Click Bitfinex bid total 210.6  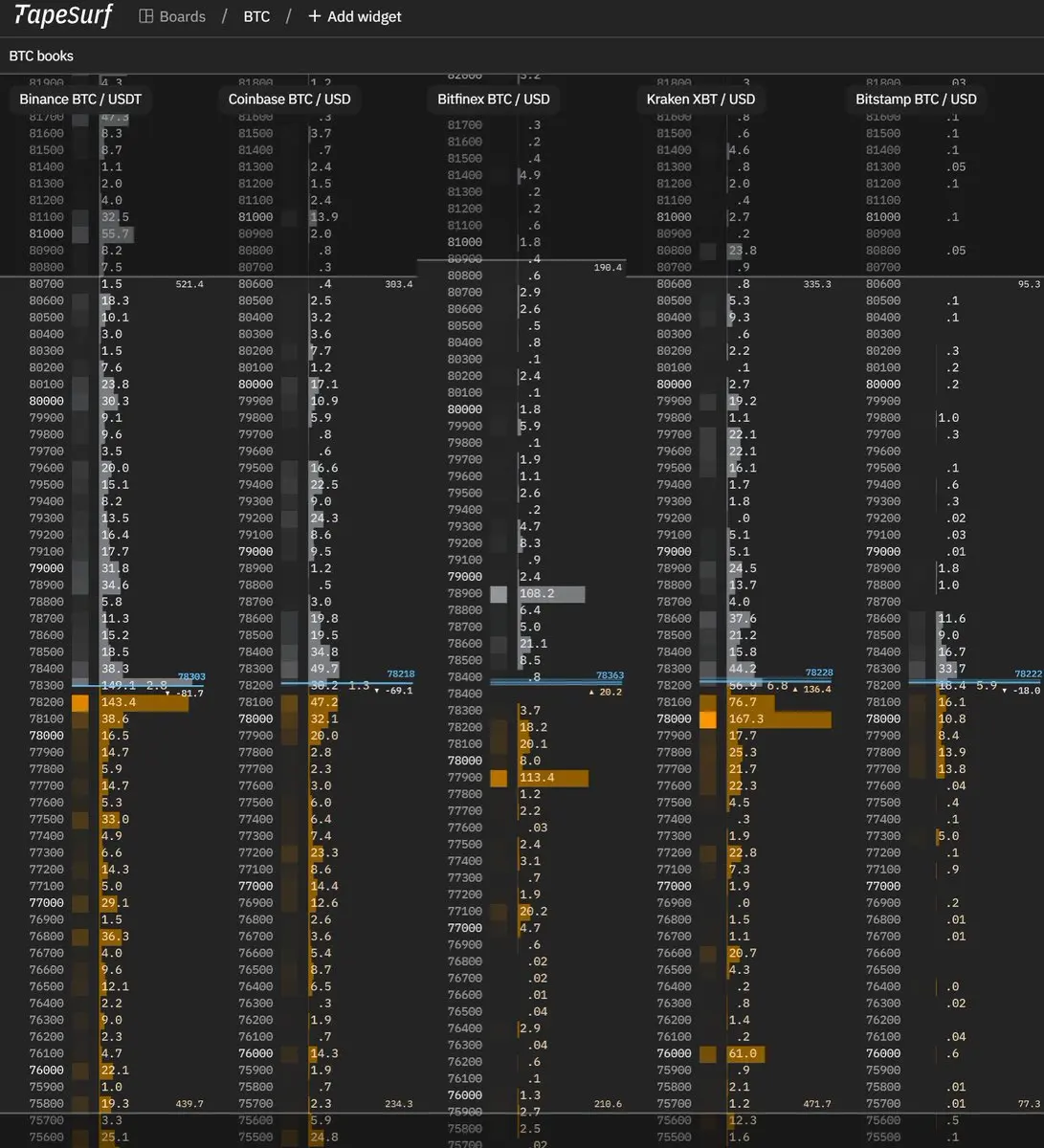(x=608, y=1103)
